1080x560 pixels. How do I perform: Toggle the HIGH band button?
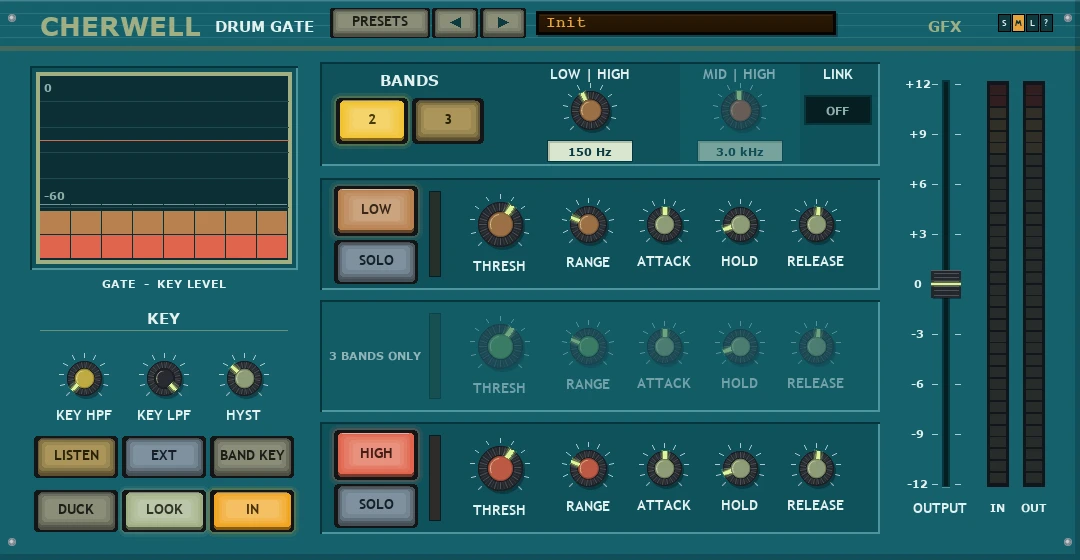376,453
